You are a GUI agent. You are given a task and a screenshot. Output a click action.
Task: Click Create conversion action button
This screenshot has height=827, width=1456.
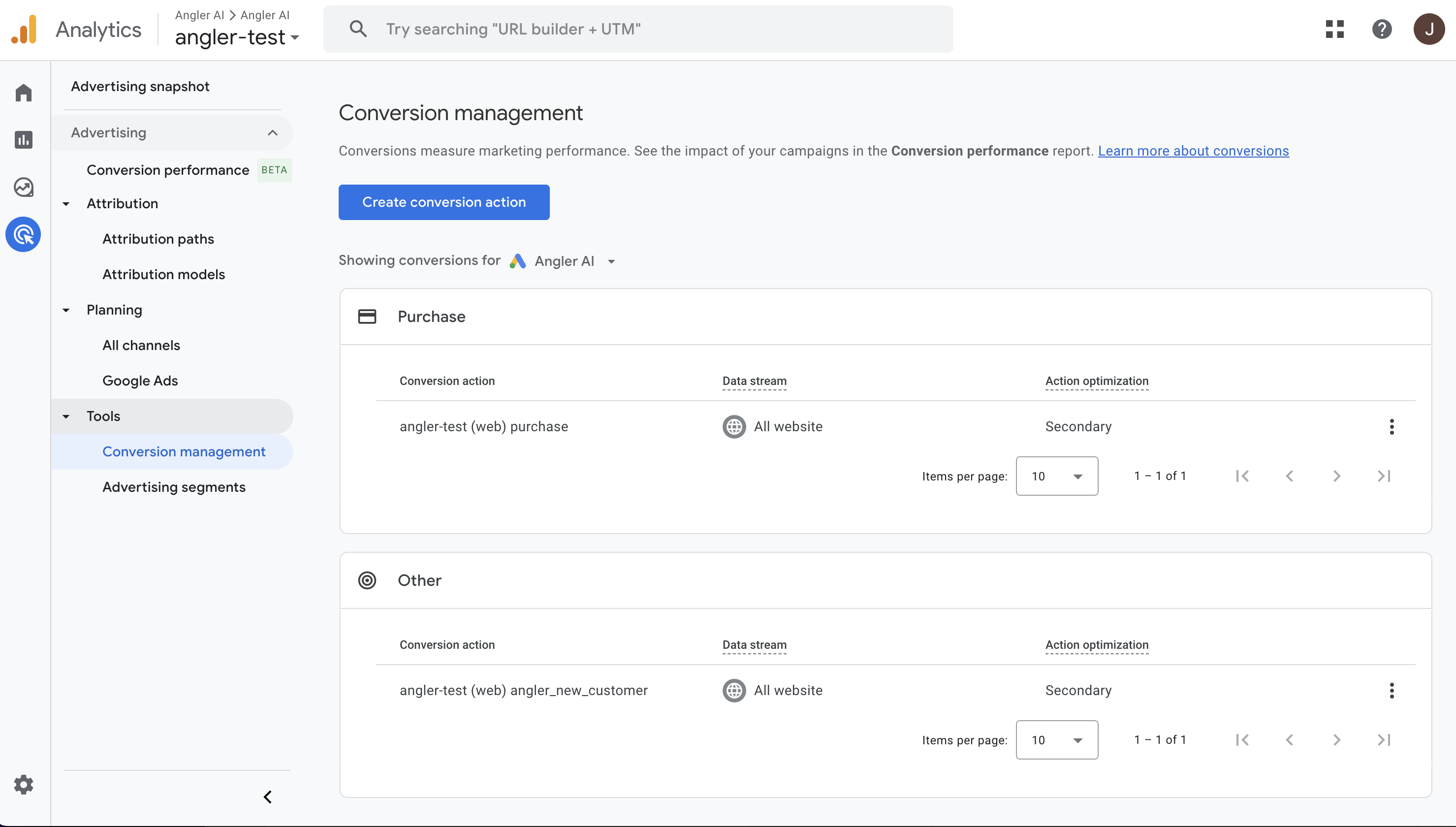tap(443, 202)
